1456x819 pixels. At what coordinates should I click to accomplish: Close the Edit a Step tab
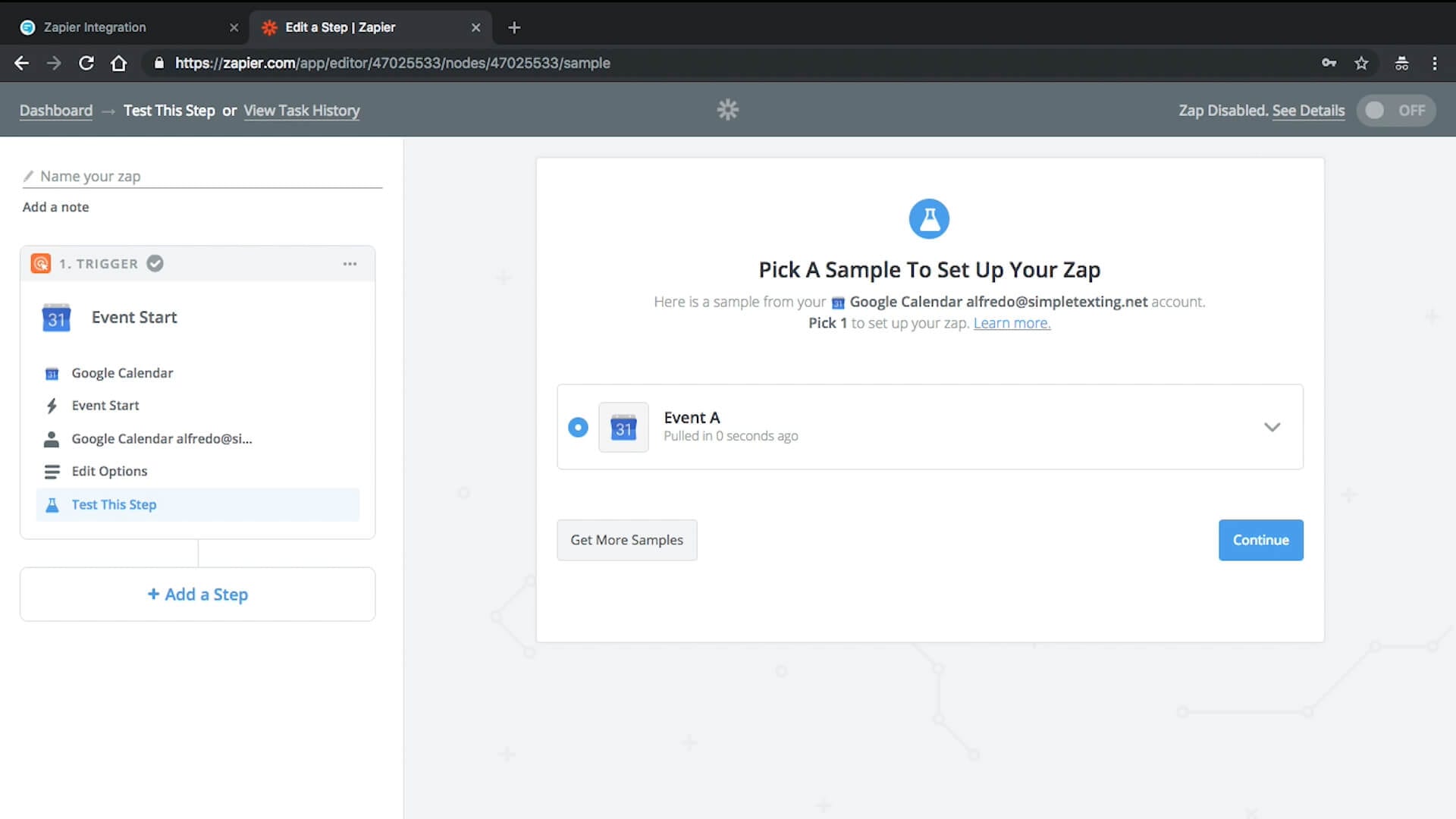pos(475,27)
